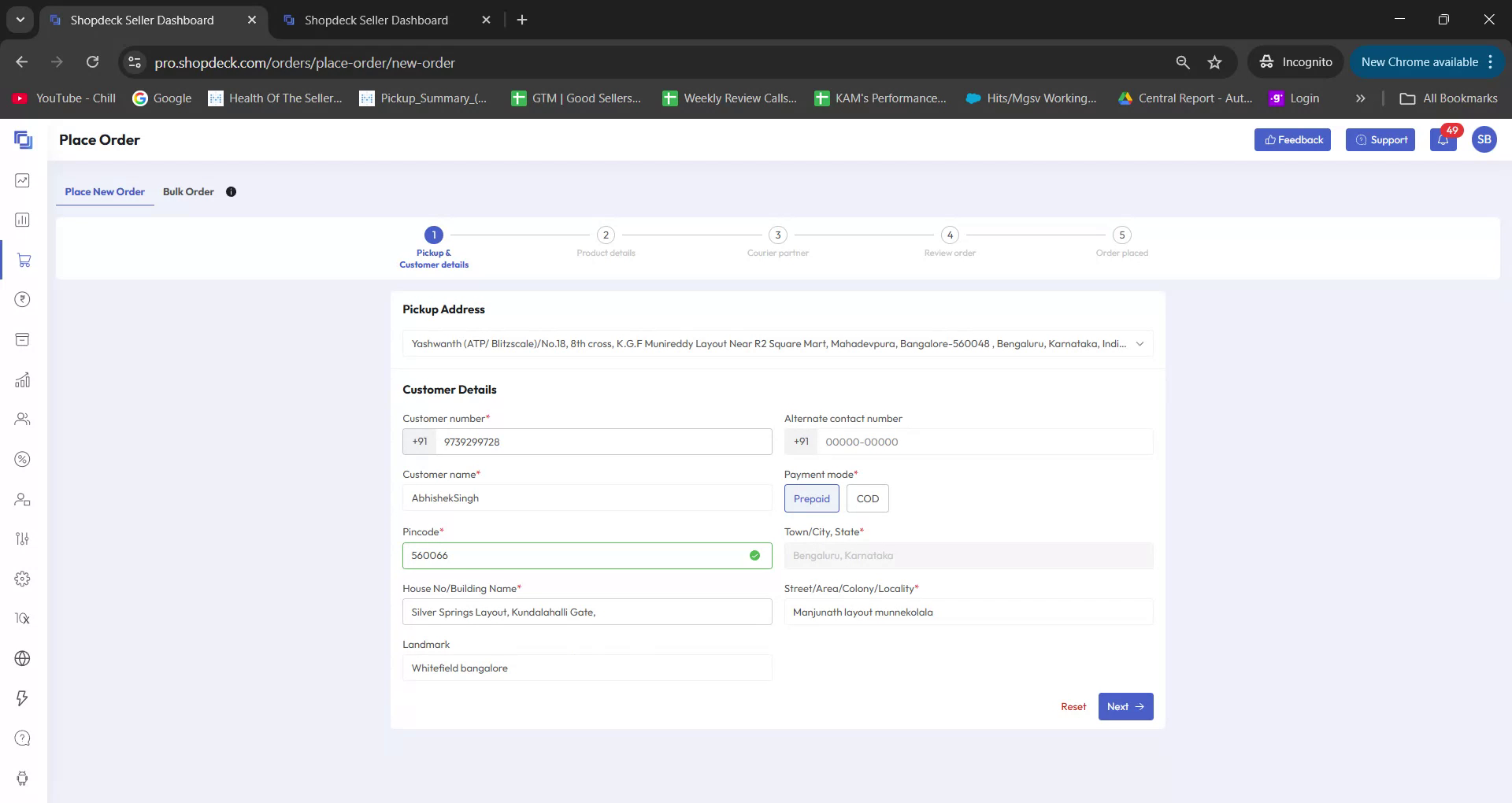The image size is (1512, 803).
Task: Select the lightning bolt icon in sidebar
Action: 22,698
